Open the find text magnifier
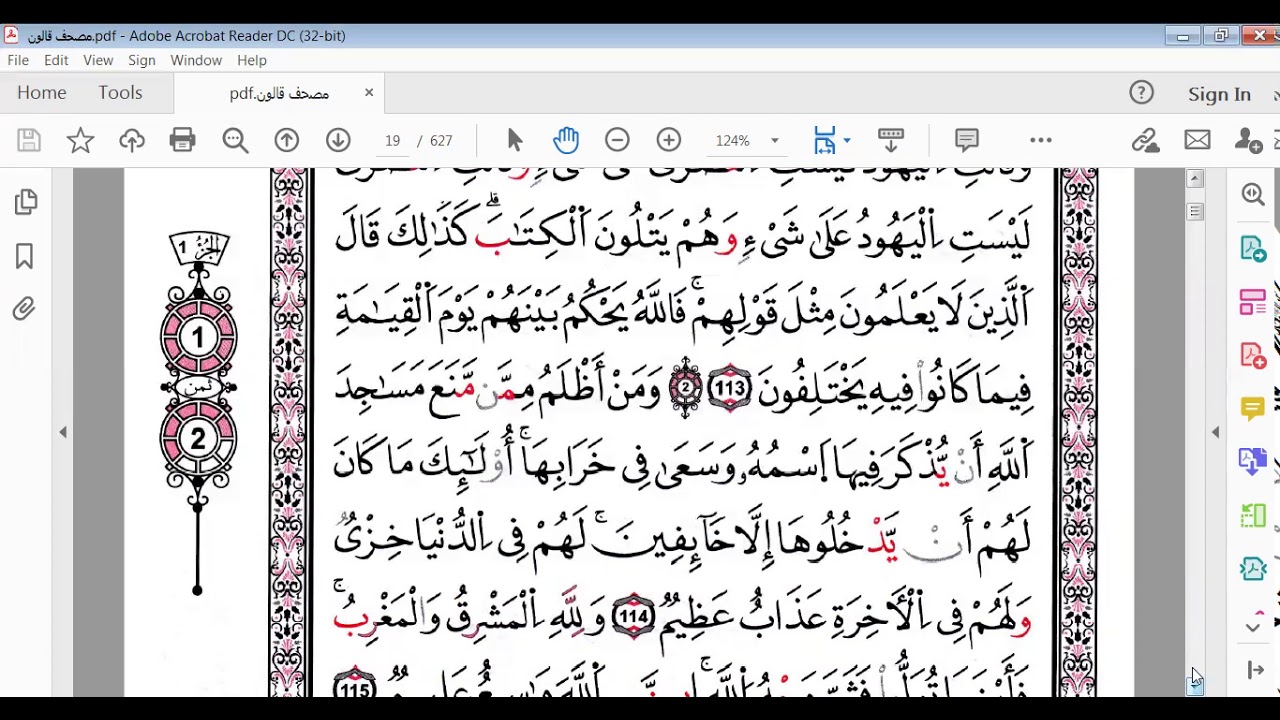The height and width of the screenshot is (720, 1280). pos(235,141)
